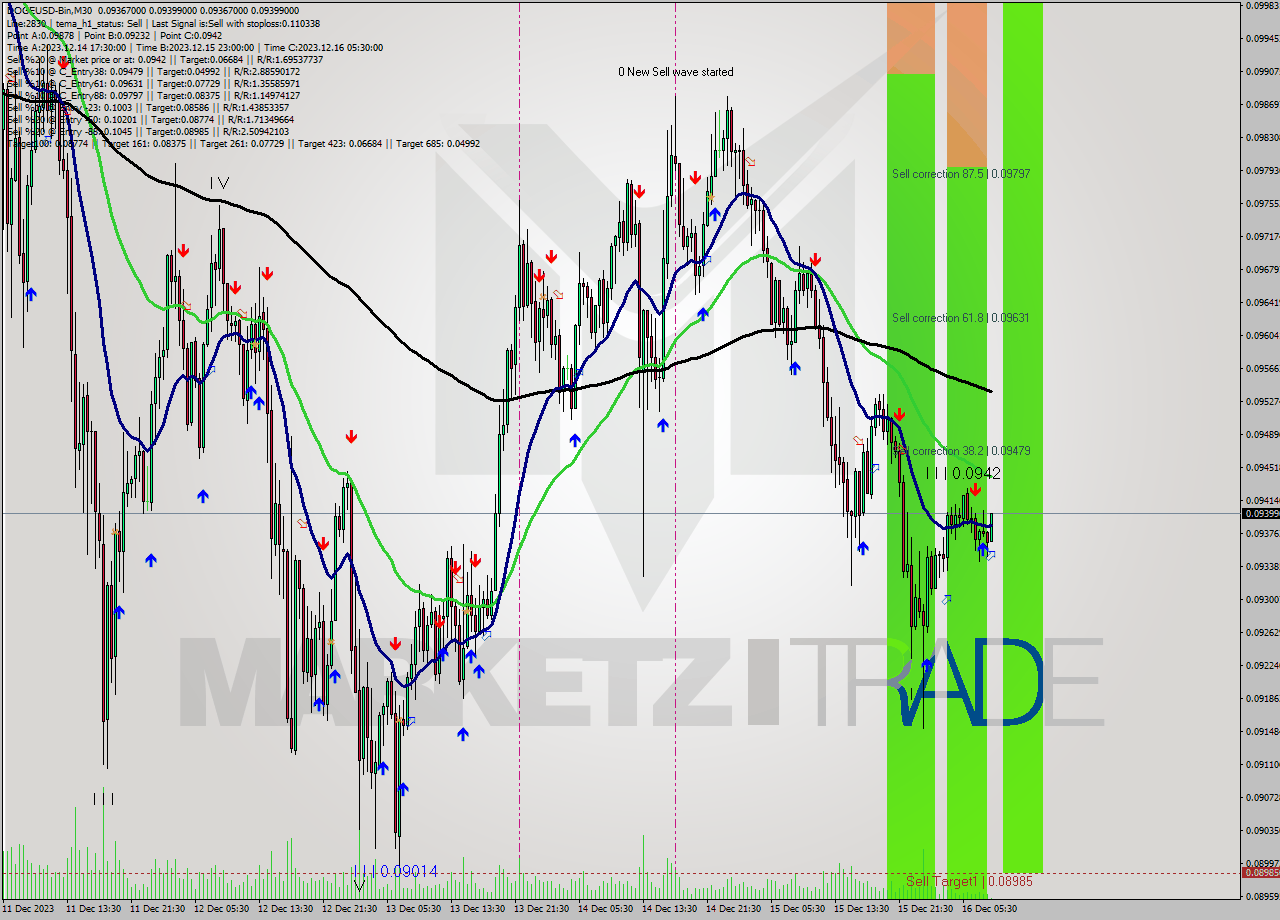The width and height of the screenshot is (1280, 920).
Task: Click price axis label 0.09262
Action: [x=1262, y=632]
